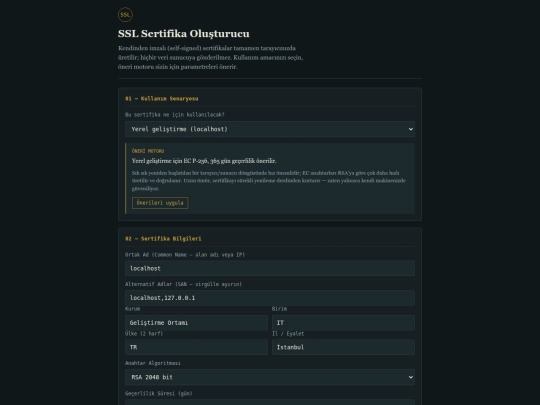The width and height of the screenshot is (540, 405).
Task: Focus the Kurum field 'Geliştirme Ortamı'
Action: pyautogui.click(x=196, y=323)
